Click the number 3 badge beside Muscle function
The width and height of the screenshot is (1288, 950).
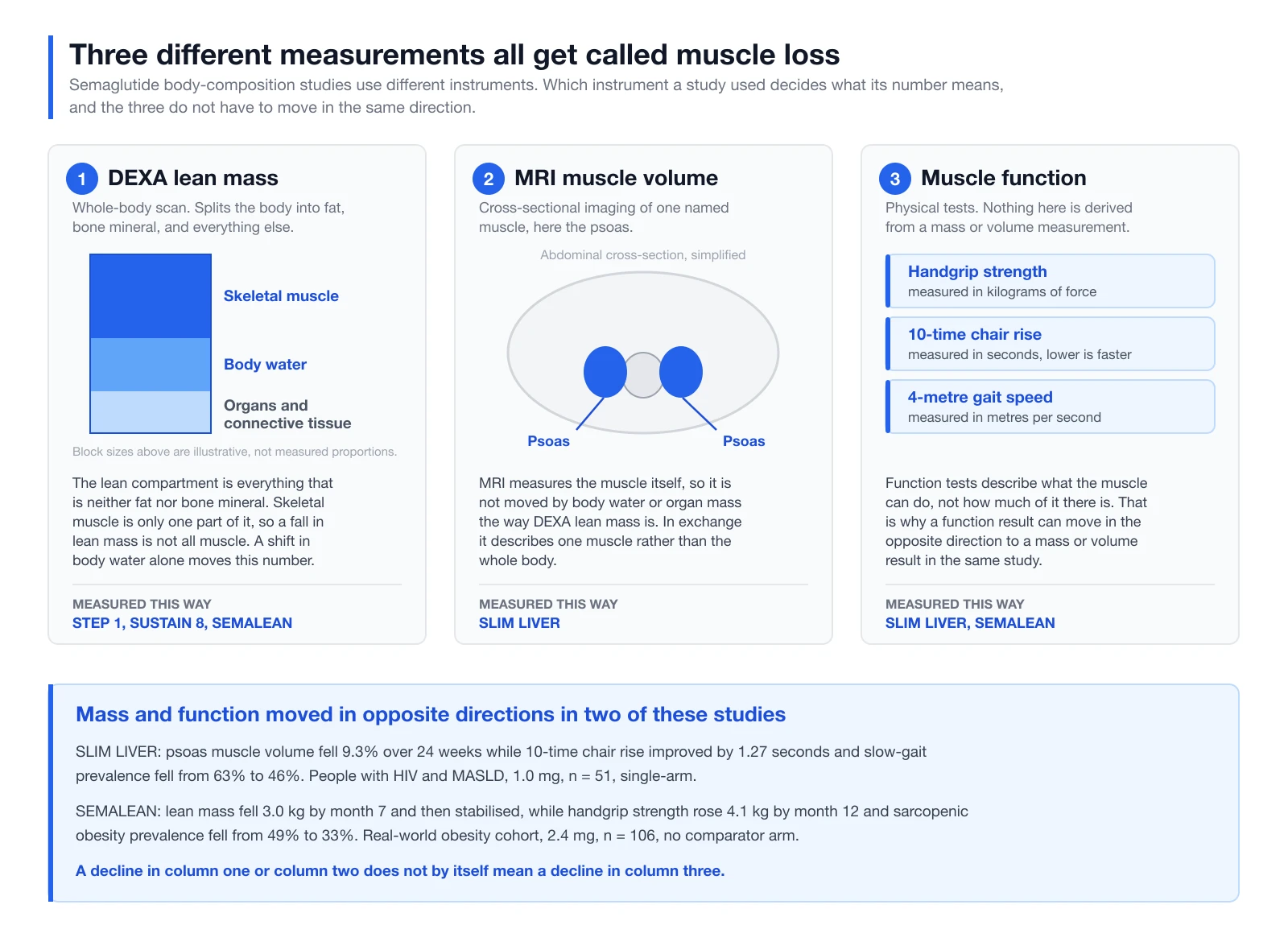click(895, 179)
